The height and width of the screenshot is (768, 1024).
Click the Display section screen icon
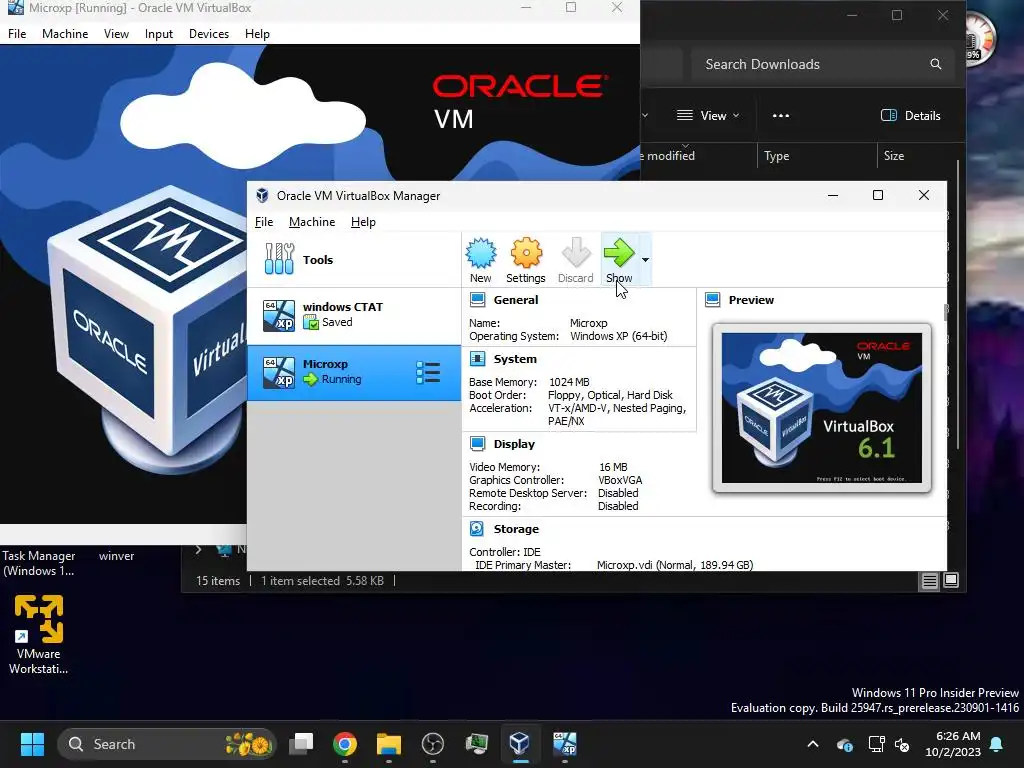[x=477, y=443]
